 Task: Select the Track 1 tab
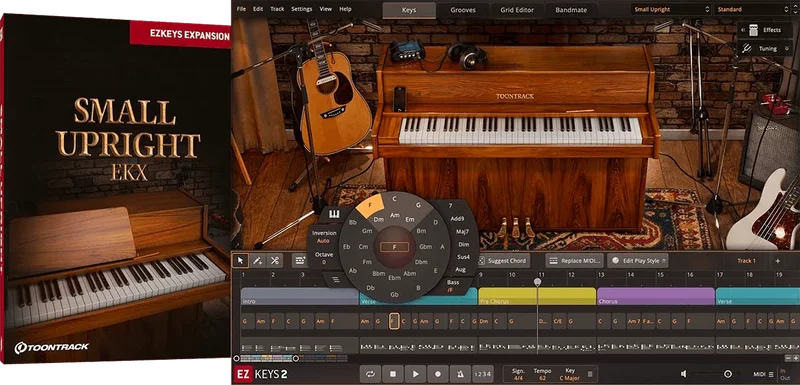pos(746,261)
